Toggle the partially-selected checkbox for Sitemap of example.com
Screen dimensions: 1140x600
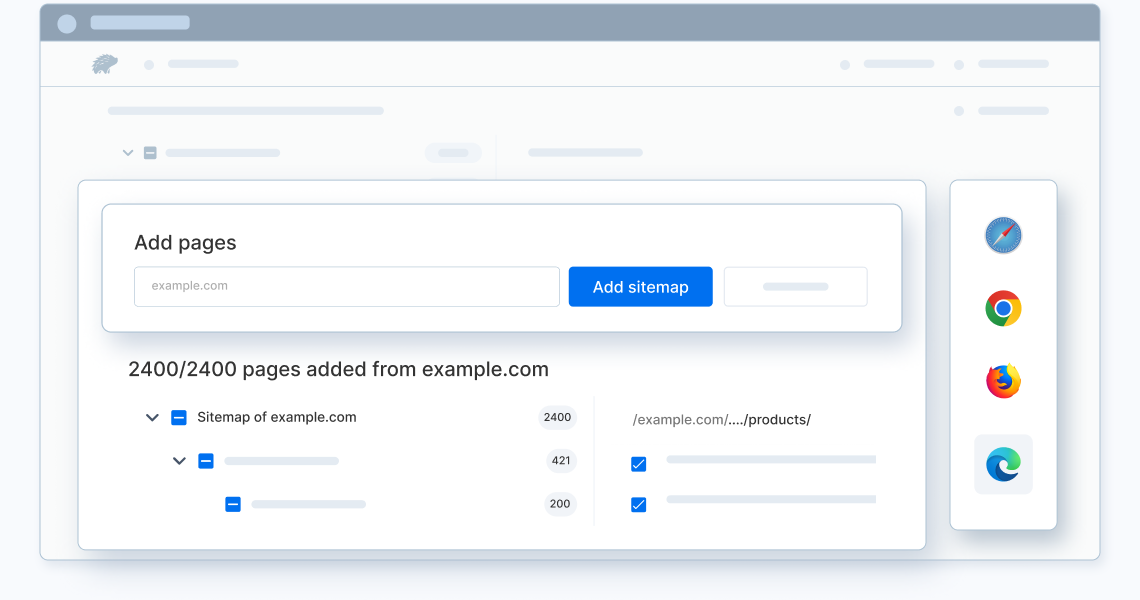(x=179, y=417)
